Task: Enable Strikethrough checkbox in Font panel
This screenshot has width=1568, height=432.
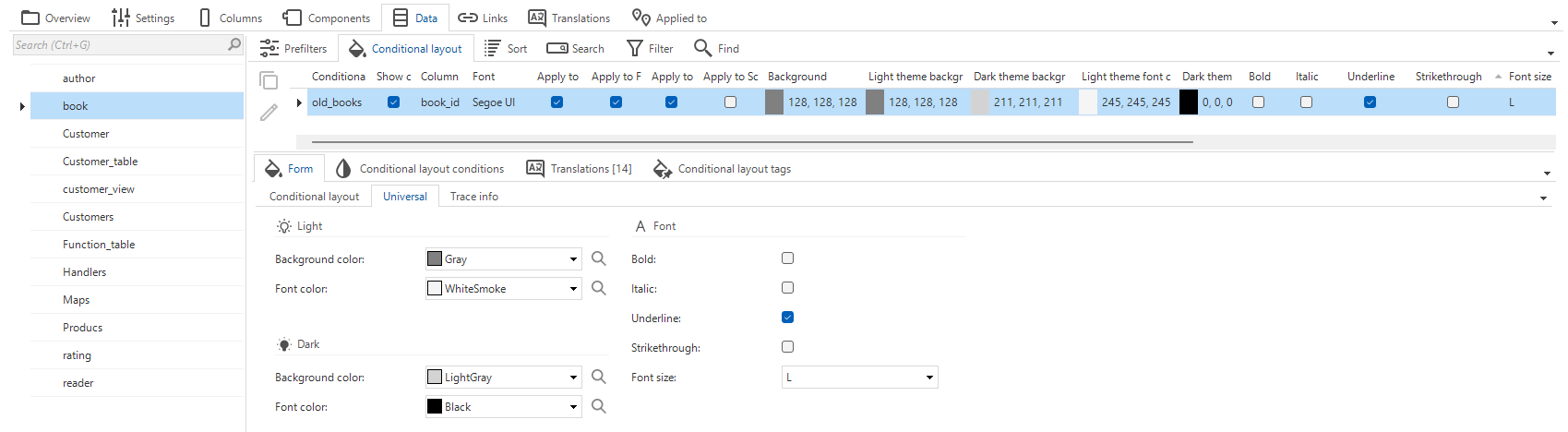Action: pos(787,347)
